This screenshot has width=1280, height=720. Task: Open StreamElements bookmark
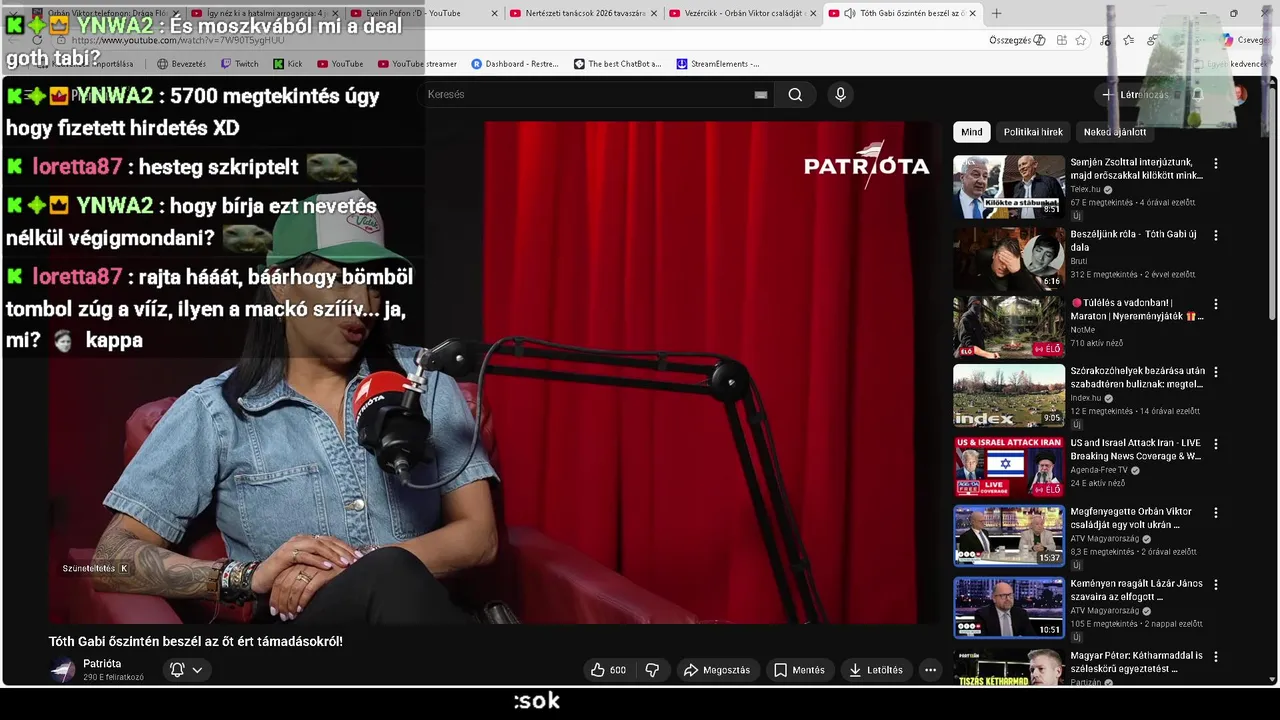coord(718,64)
